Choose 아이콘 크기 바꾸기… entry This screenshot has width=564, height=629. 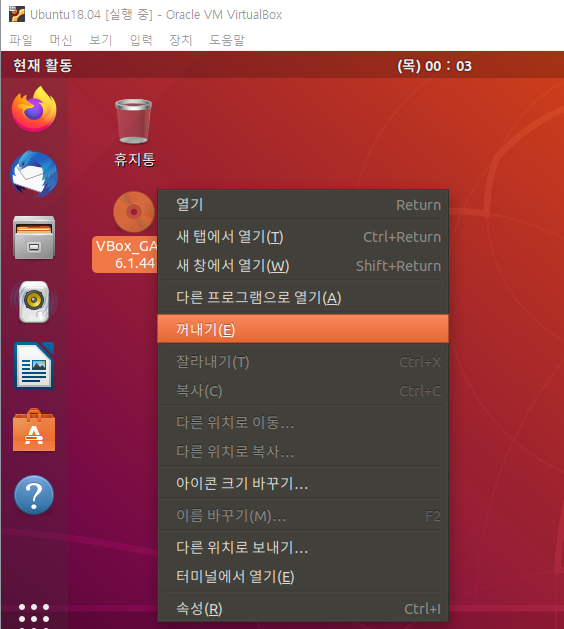pyautogui.click(x=303, y=483)
